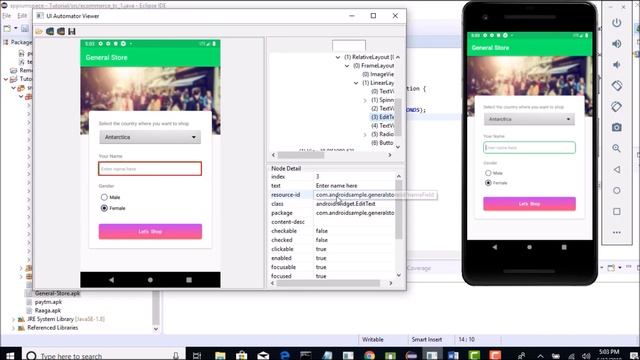This screenshot has width=640, height=360.
Task: Open Antarctica country dropdown on emulator phone
Action: click(x=529, y=119)
